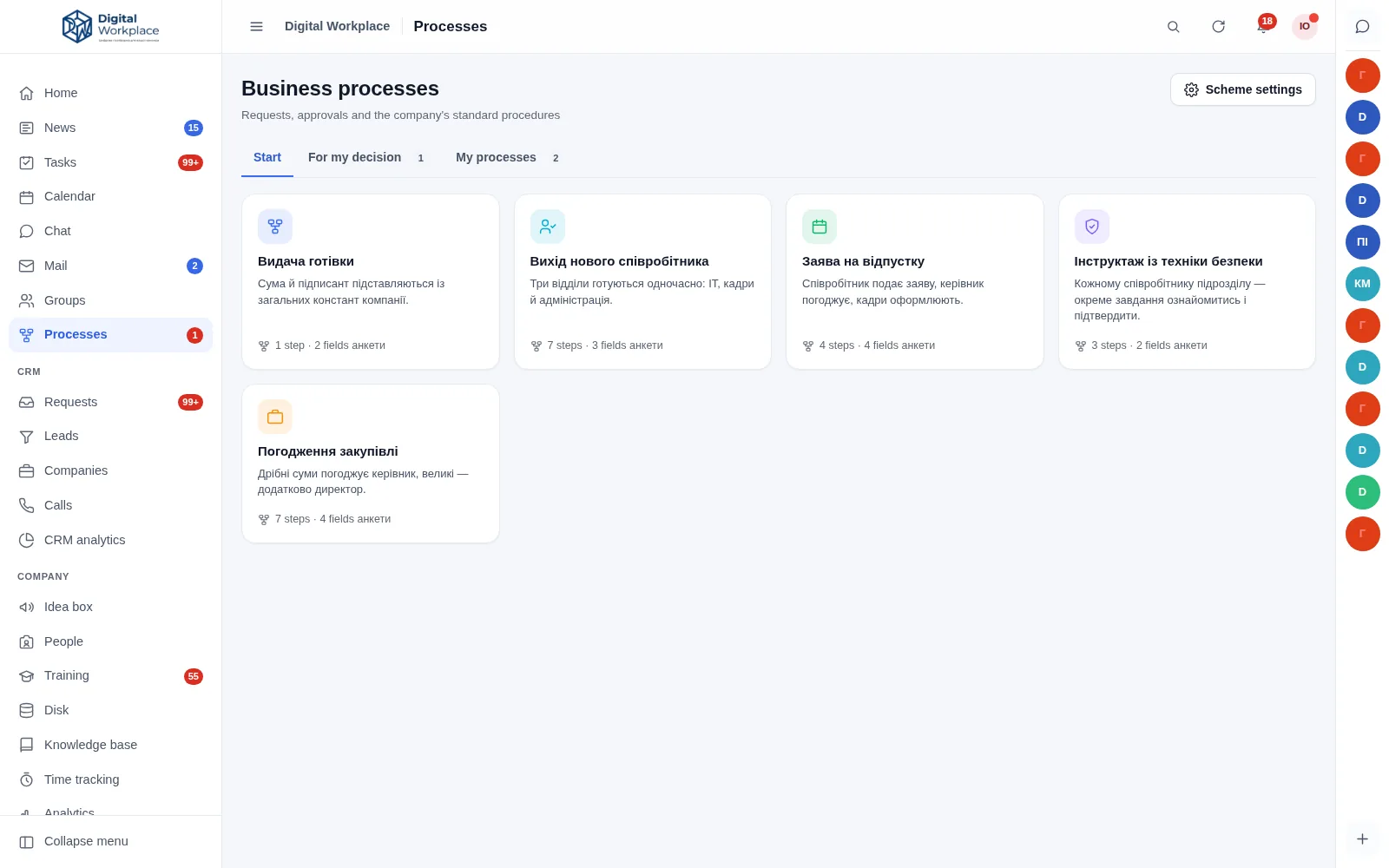This screenshot has width=1389, height=868.
Task: Click the Вихід нового співробітника card icon
Action: (x=548, y=227)
